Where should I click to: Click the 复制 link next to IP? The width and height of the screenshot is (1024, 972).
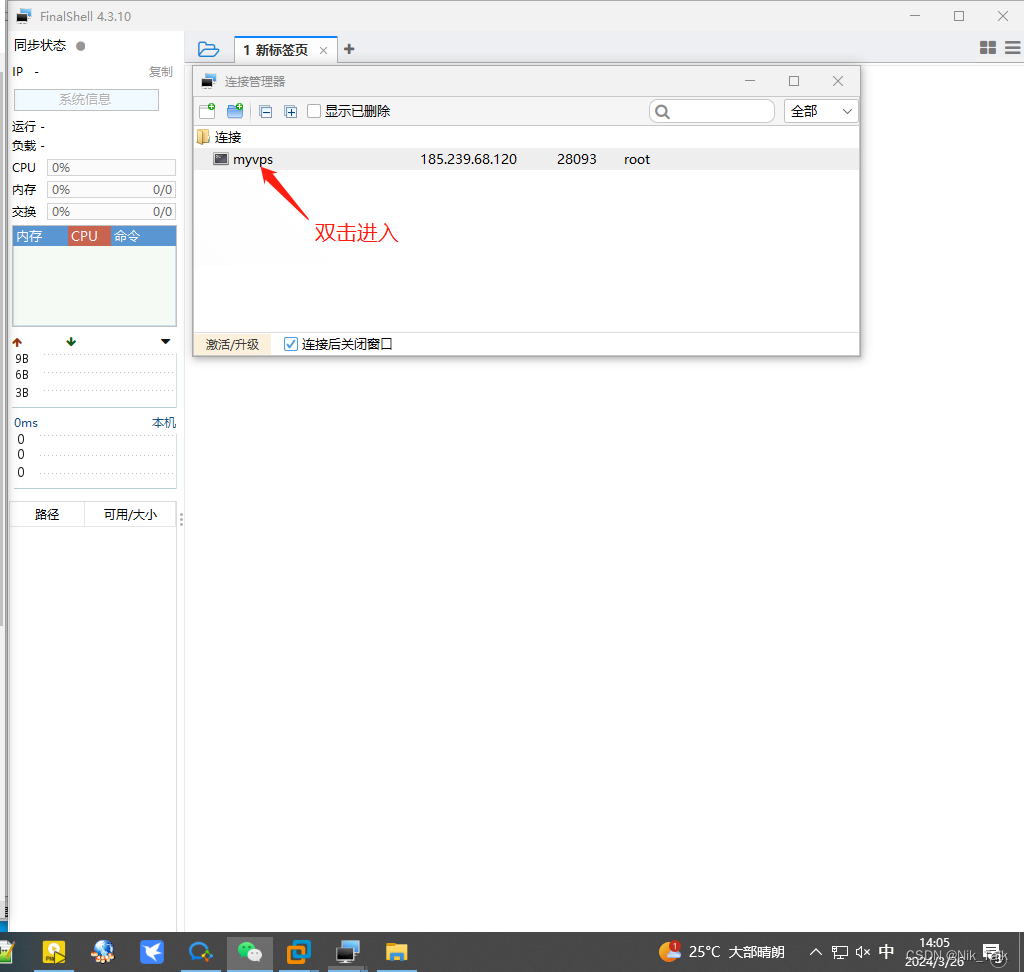tap(162, 71)
